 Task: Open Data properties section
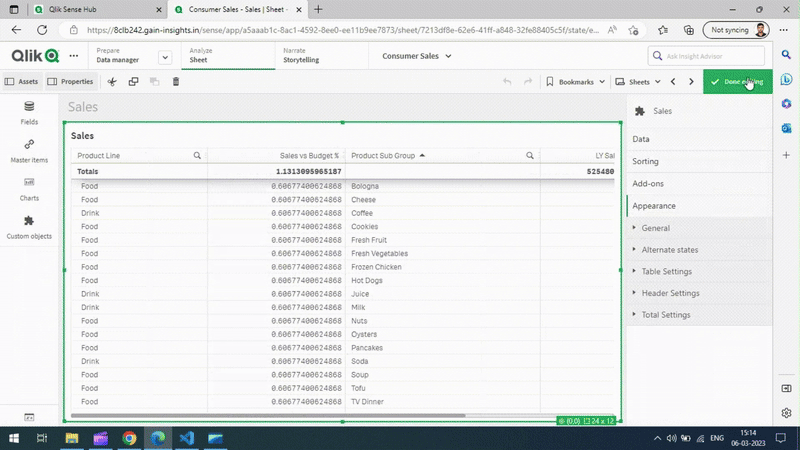pyautogui.click(x=699, y=139)
